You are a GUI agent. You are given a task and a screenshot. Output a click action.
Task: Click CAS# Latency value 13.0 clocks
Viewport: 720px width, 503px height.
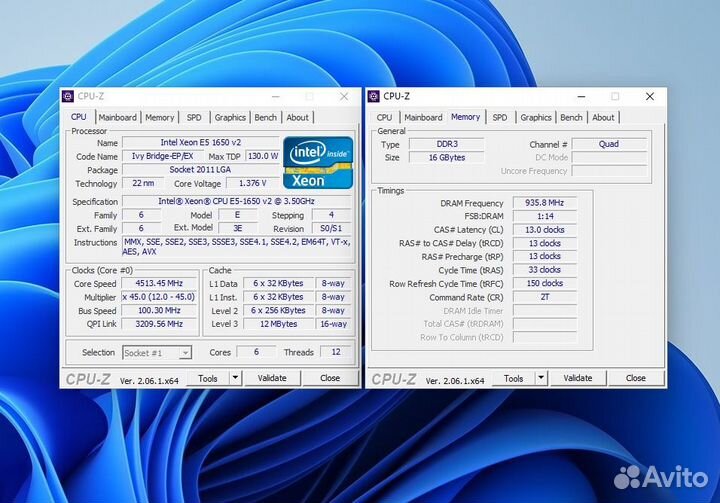[x=545, y=230]
